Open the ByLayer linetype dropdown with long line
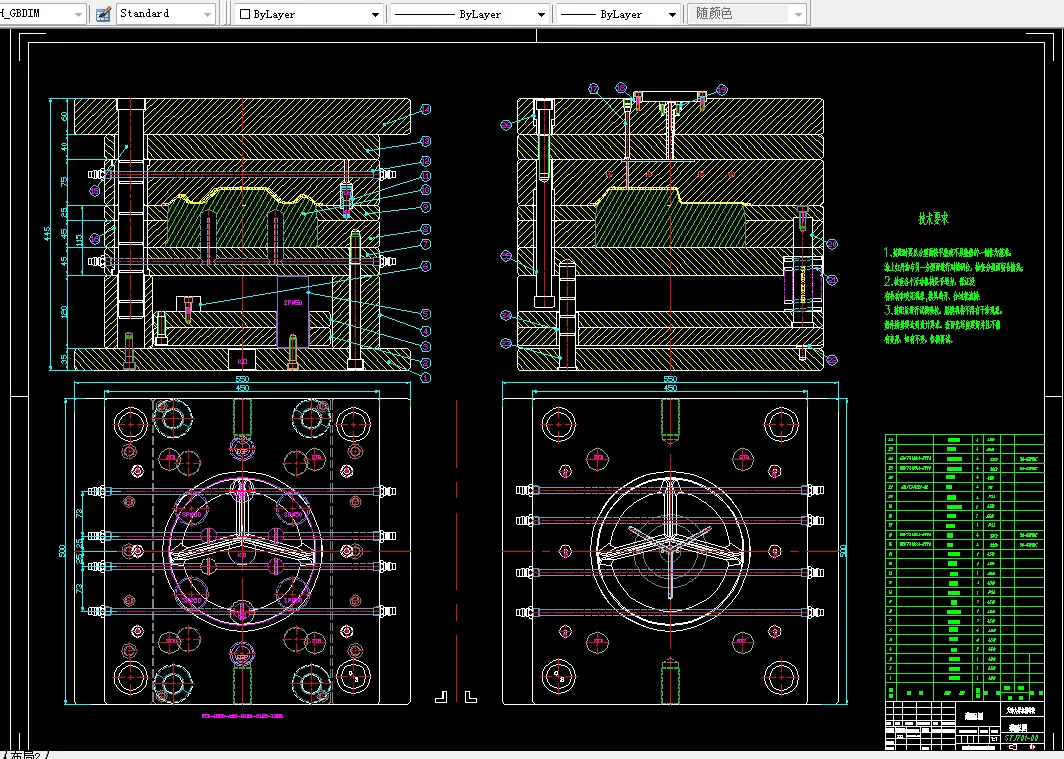Viewport: 1064px width, 759px height. [x=540, y=15]
